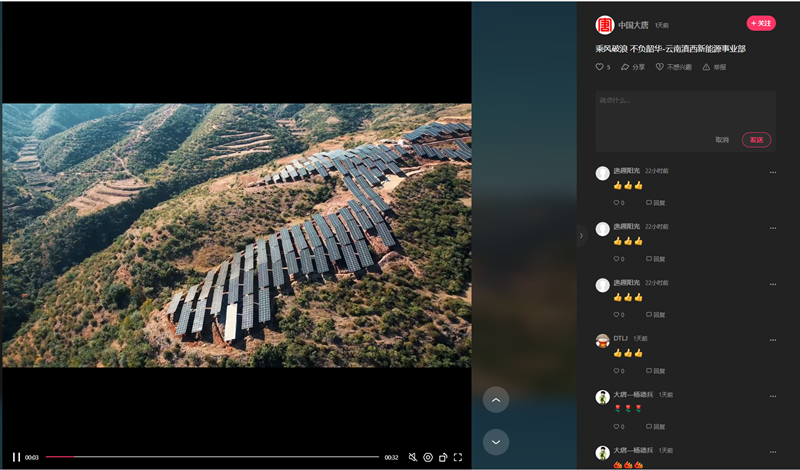Image resolution: width=800 pixels, height=470 pixels.
Task: Click the comment input box
Action: (x=685, y=108)
